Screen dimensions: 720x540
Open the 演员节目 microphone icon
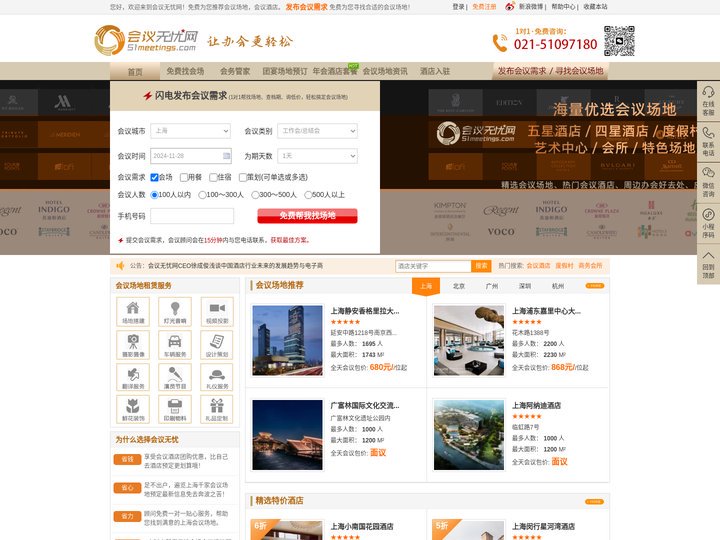[175, 377]
